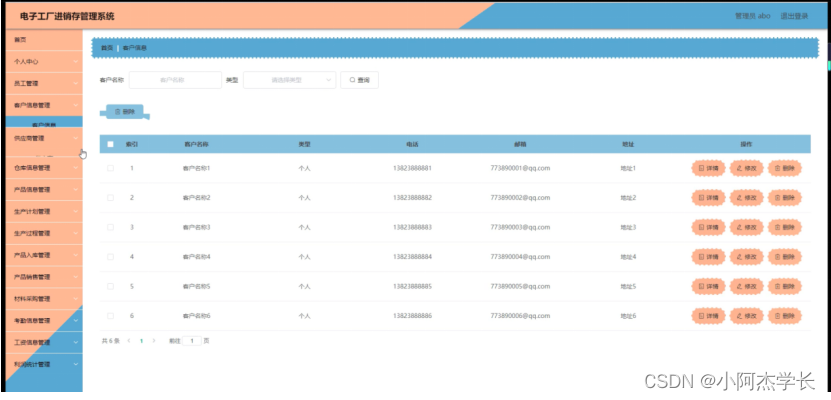Screen dimensions: 831x400
Task: Select the 客户名称5 row checkbox
Action: coord(110,287)
